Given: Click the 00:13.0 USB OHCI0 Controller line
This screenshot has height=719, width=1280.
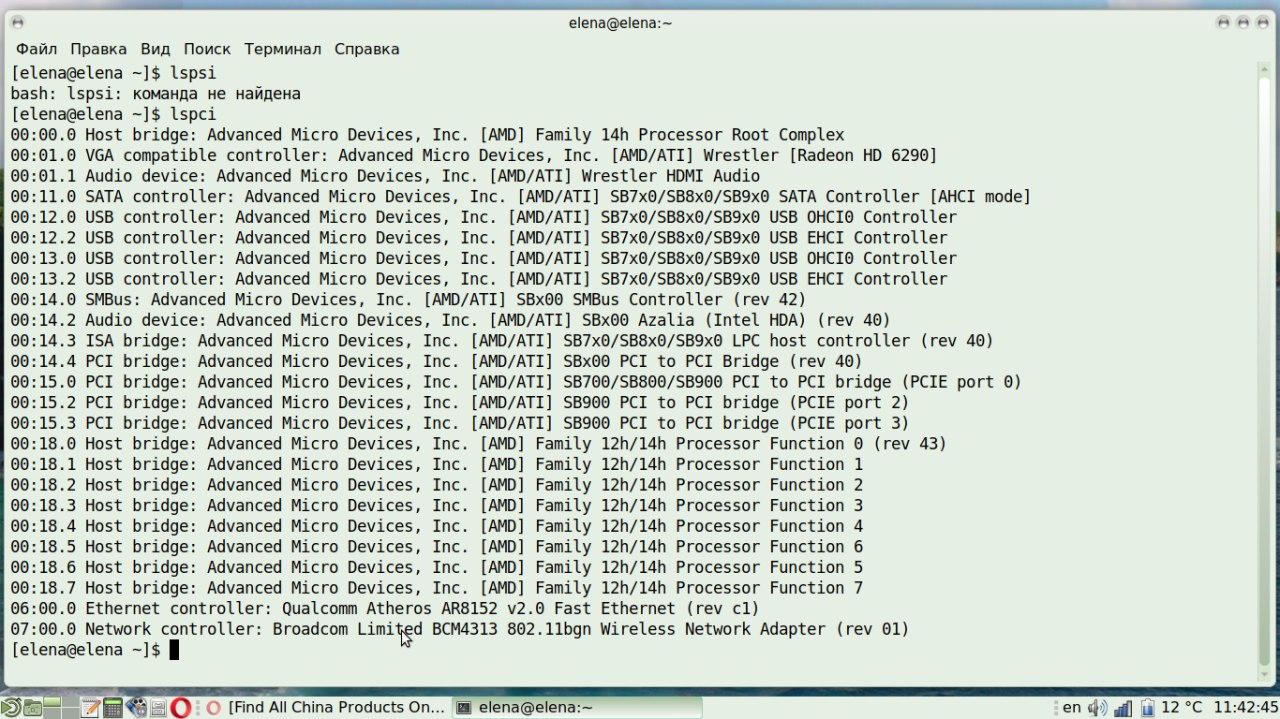Looking at the screenshot, I should click(483, 258).
